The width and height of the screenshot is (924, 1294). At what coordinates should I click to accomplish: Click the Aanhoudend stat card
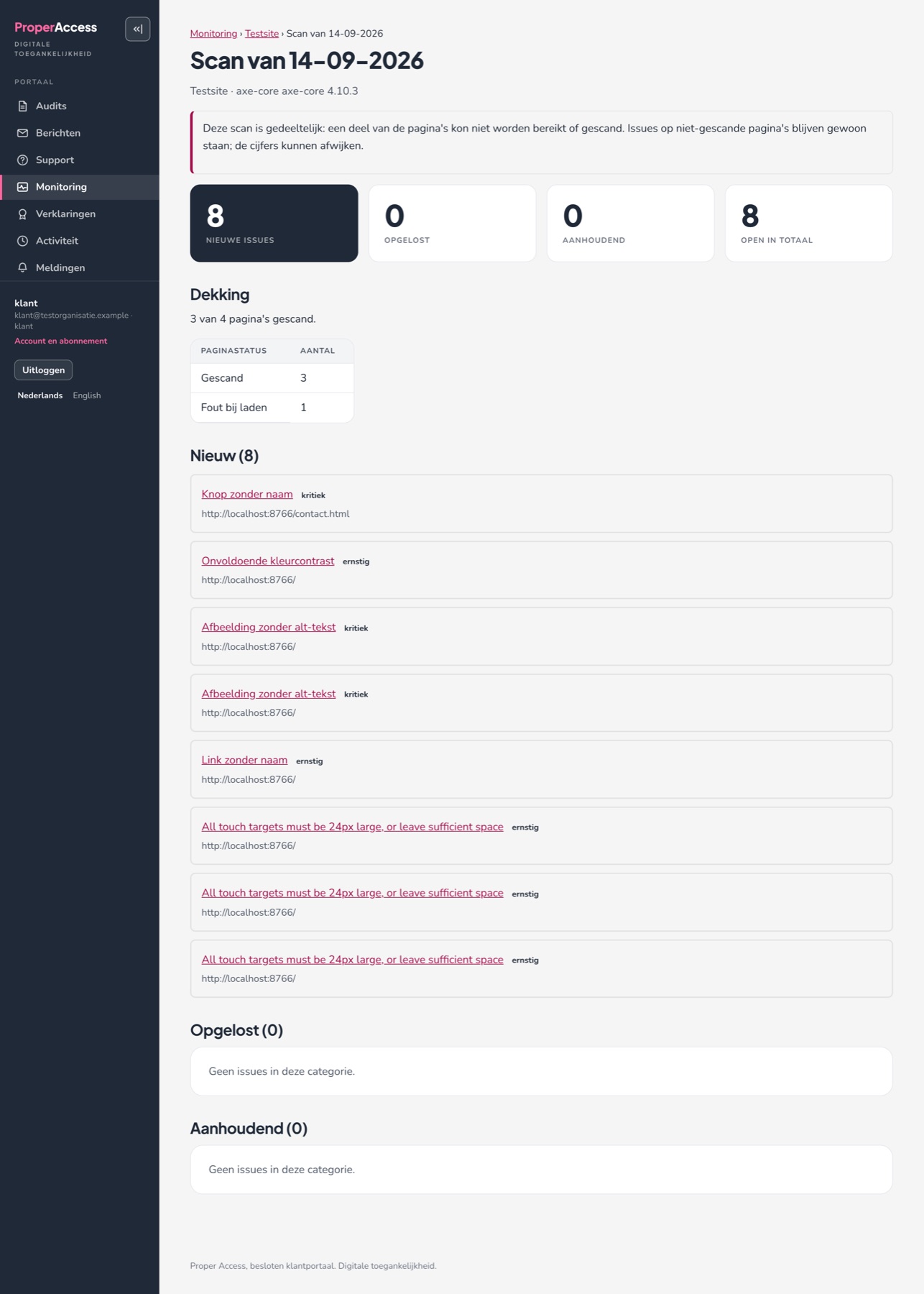(630, 223)
